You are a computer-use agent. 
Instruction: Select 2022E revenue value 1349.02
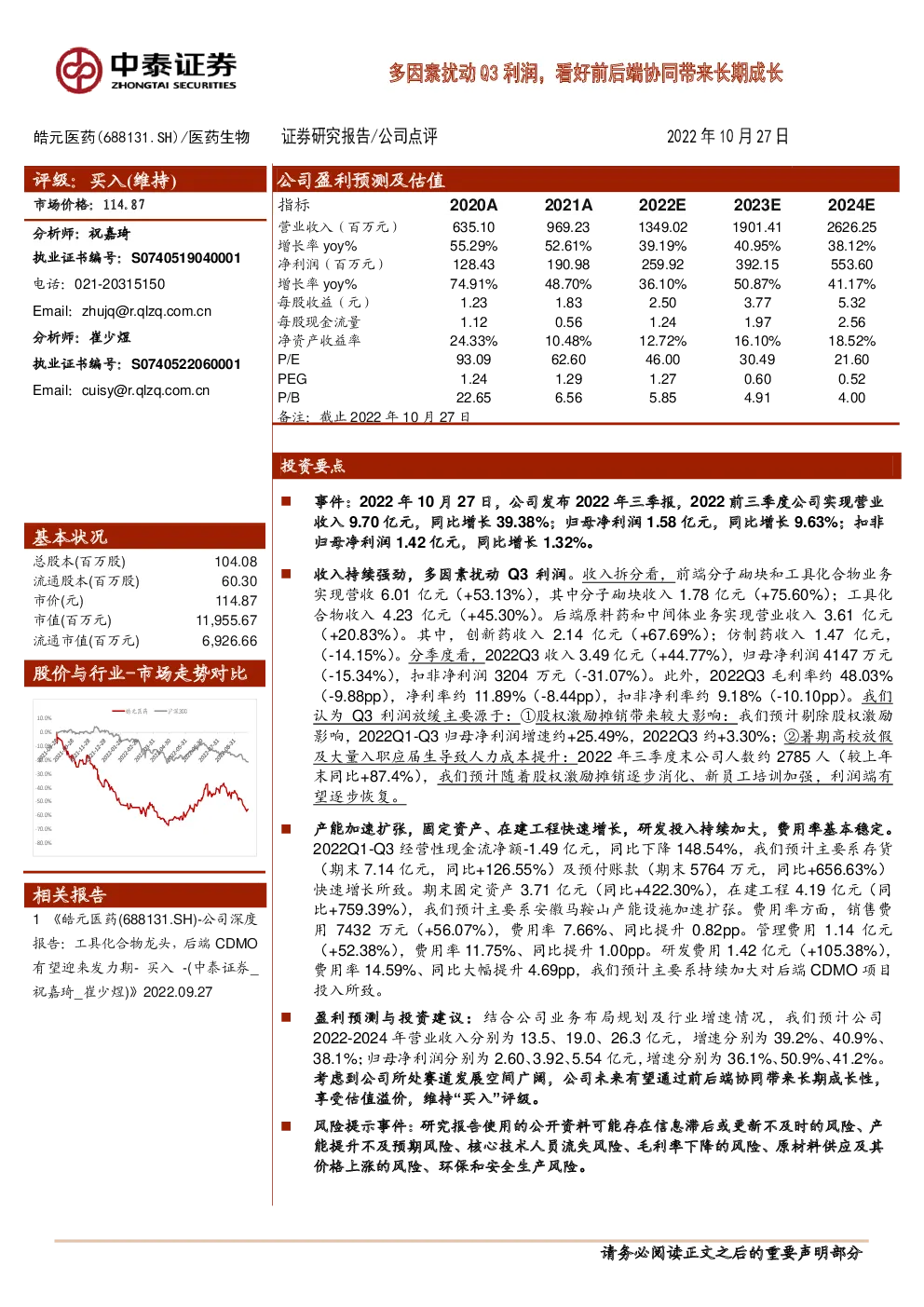[662, 227]
